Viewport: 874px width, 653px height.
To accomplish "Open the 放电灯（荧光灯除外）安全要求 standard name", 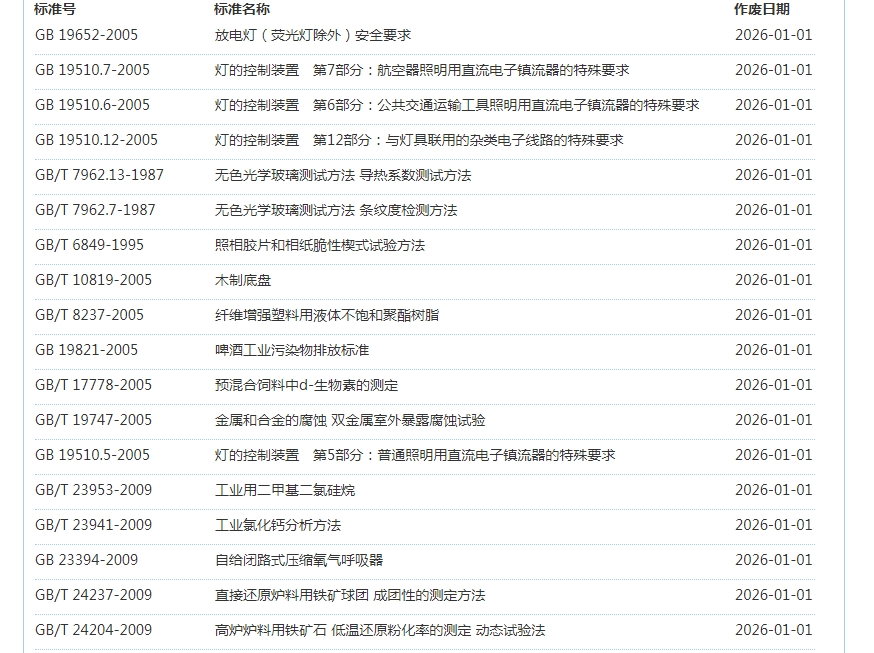I will point(313,35).
